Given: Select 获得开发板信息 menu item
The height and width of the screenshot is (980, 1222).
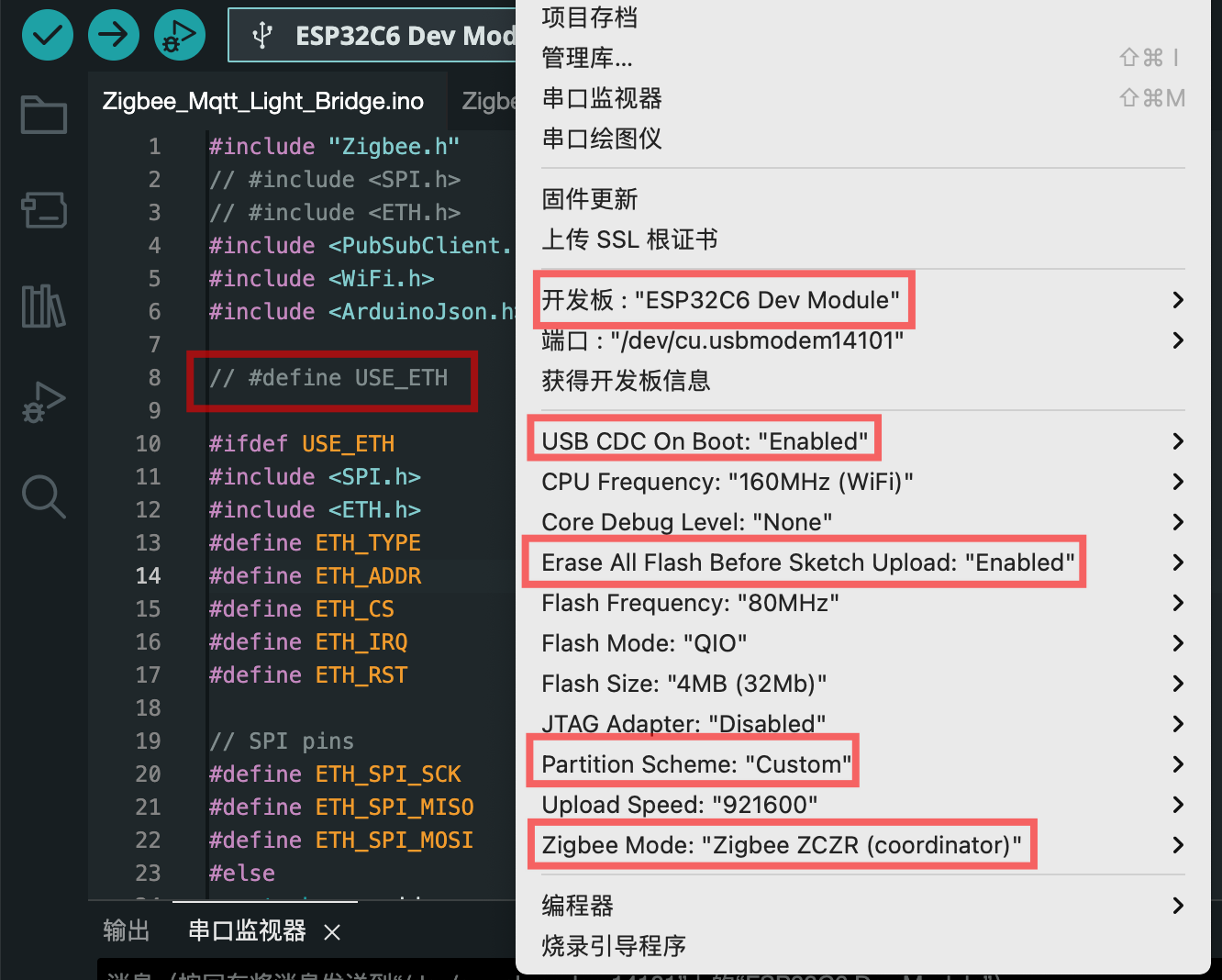Looking at the screenshot, I should click(x=862, y=381).
